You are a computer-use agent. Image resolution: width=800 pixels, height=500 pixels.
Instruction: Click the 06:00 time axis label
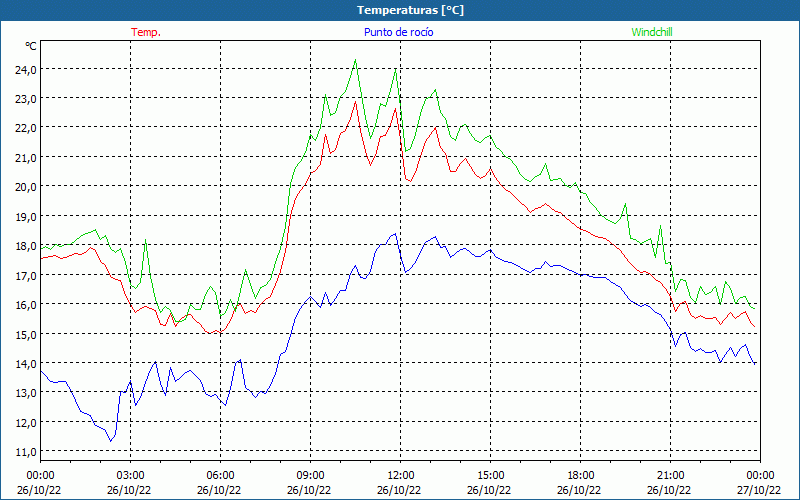tap(220, 476)
